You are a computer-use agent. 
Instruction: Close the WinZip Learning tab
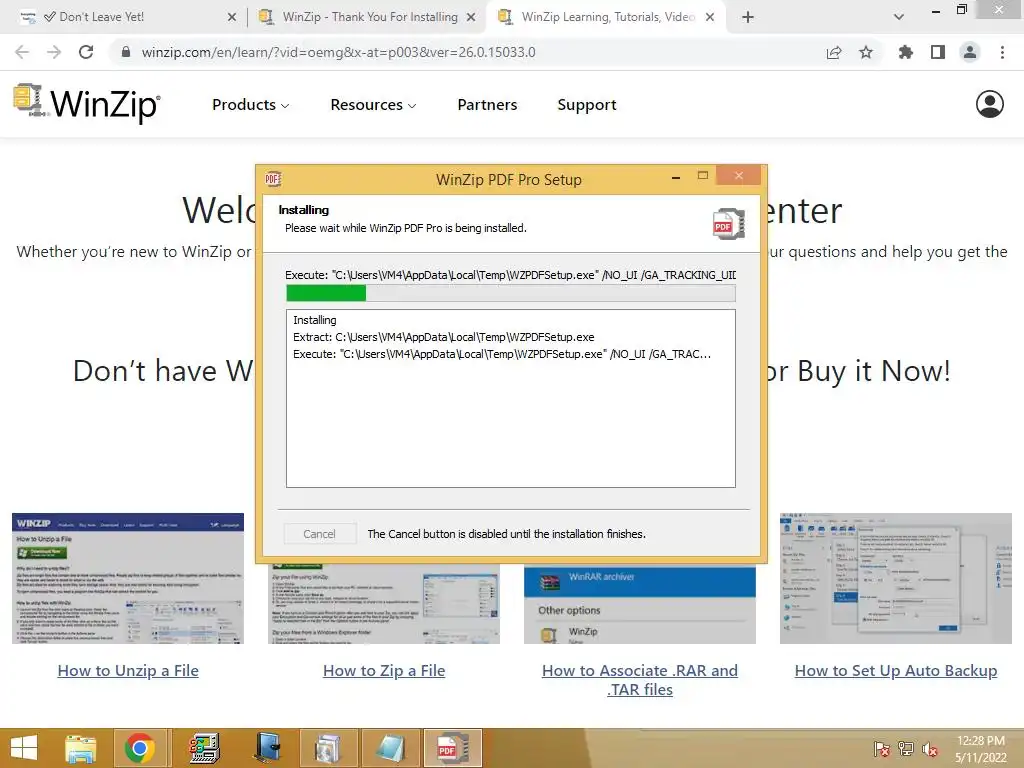tap(710, 17)
